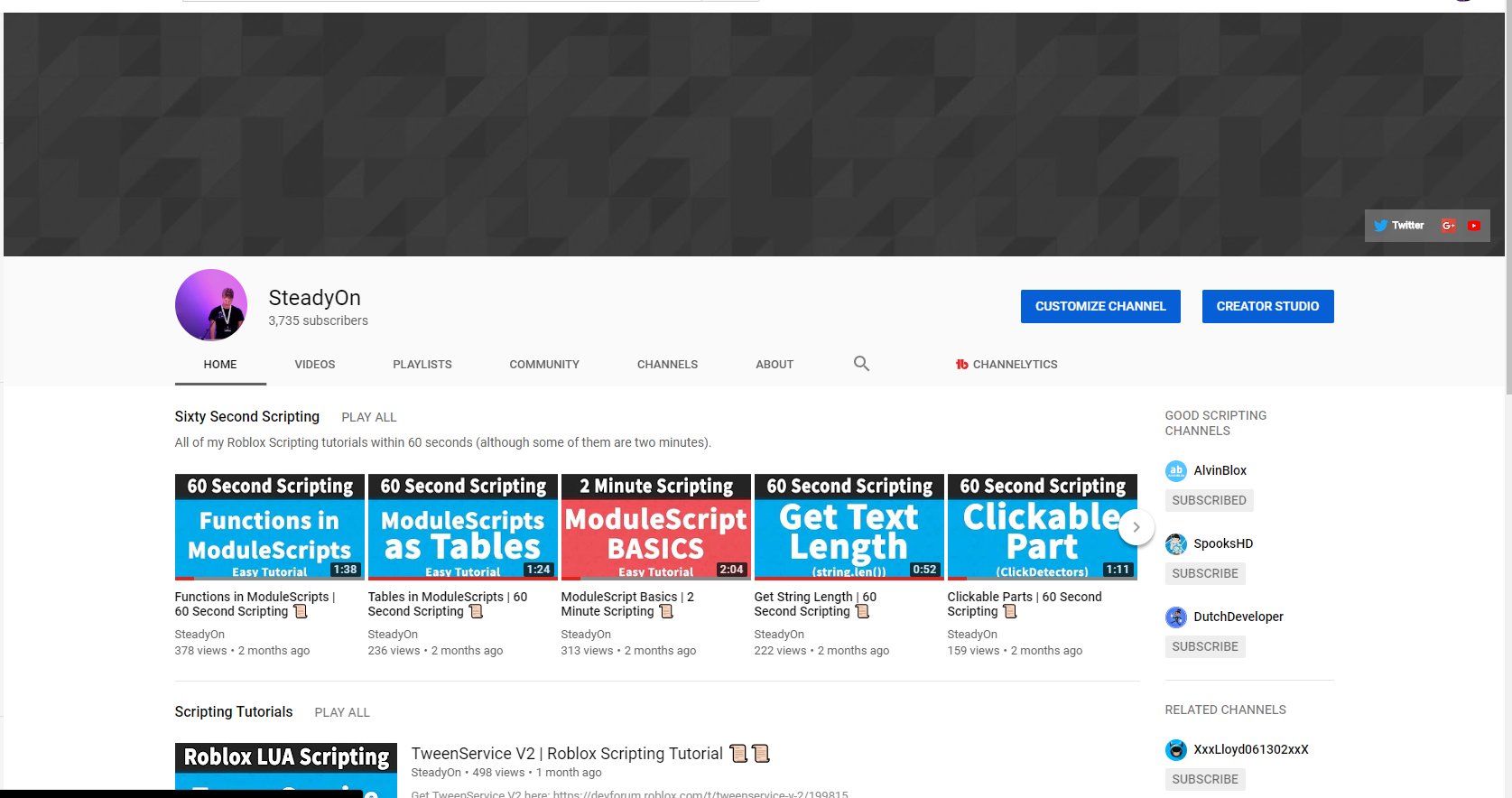The height and width of the screenshot is (798, 1512).
Task: Click the XxxLloyd061302xxX channel name
Action: (1251, 749)
